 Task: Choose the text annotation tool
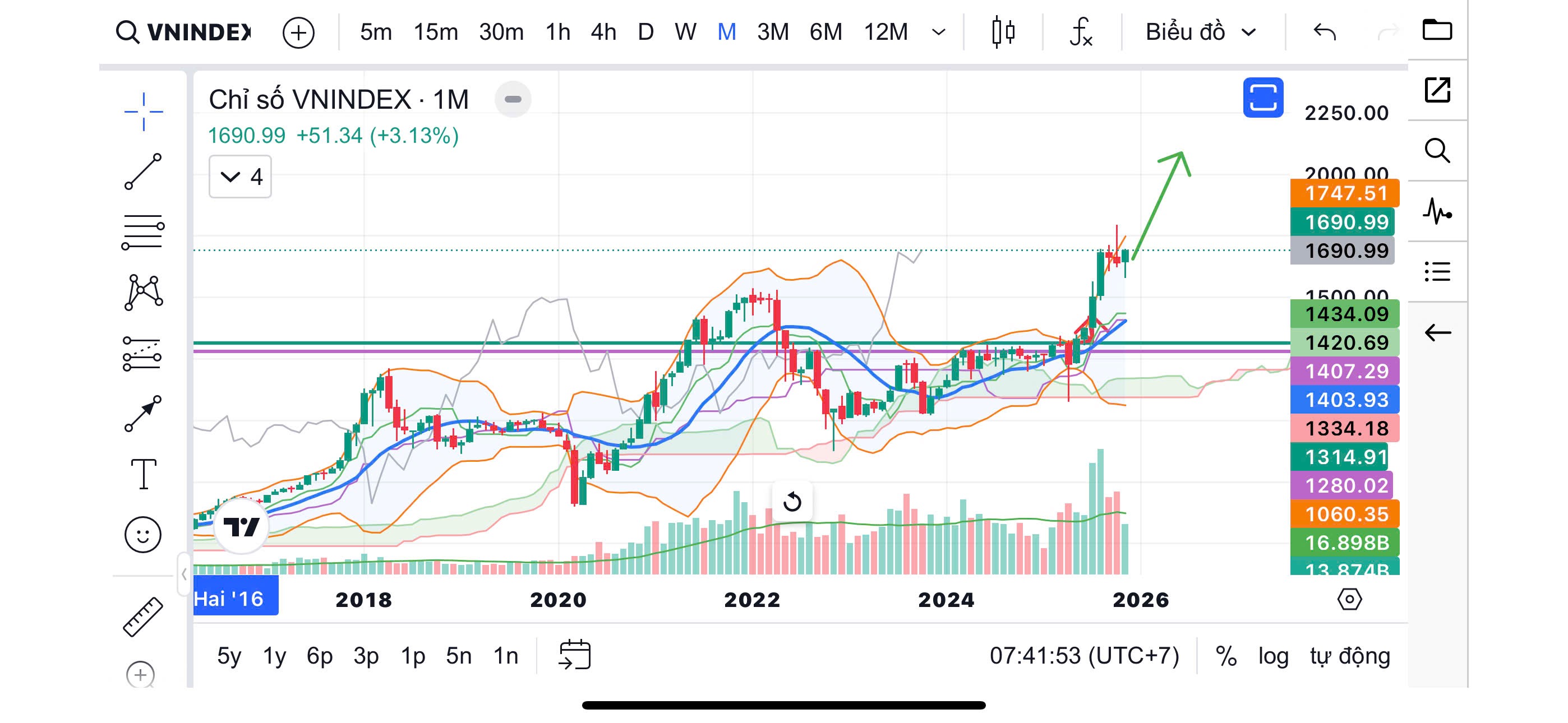pos(144,474)
